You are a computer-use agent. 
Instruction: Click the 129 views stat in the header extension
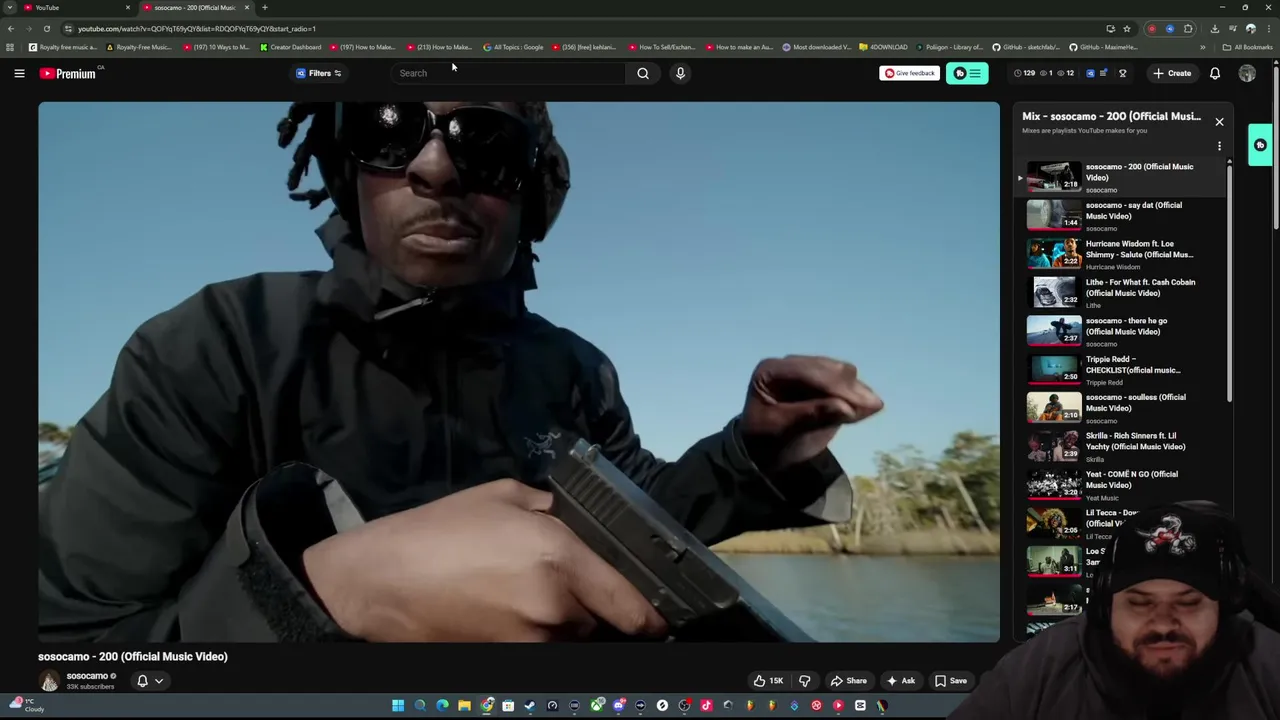pos(1024,73)
